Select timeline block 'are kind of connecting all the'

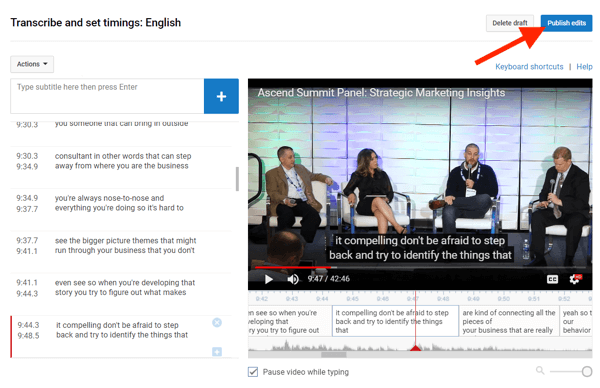pos(509,321)
